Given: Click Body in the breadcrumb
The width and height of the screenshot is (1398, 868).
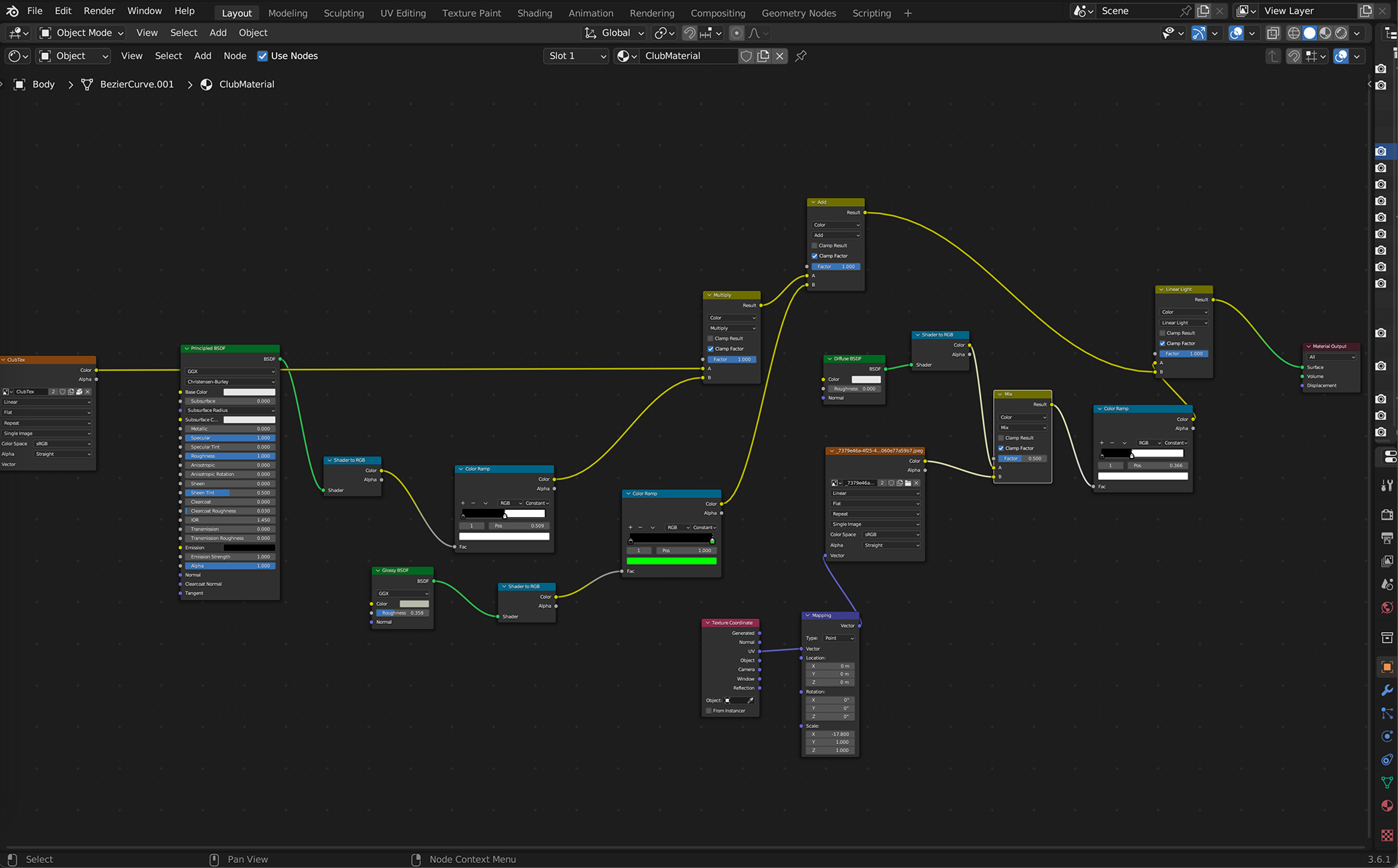Looking at the screenshot, I should [x=44, y=84].
